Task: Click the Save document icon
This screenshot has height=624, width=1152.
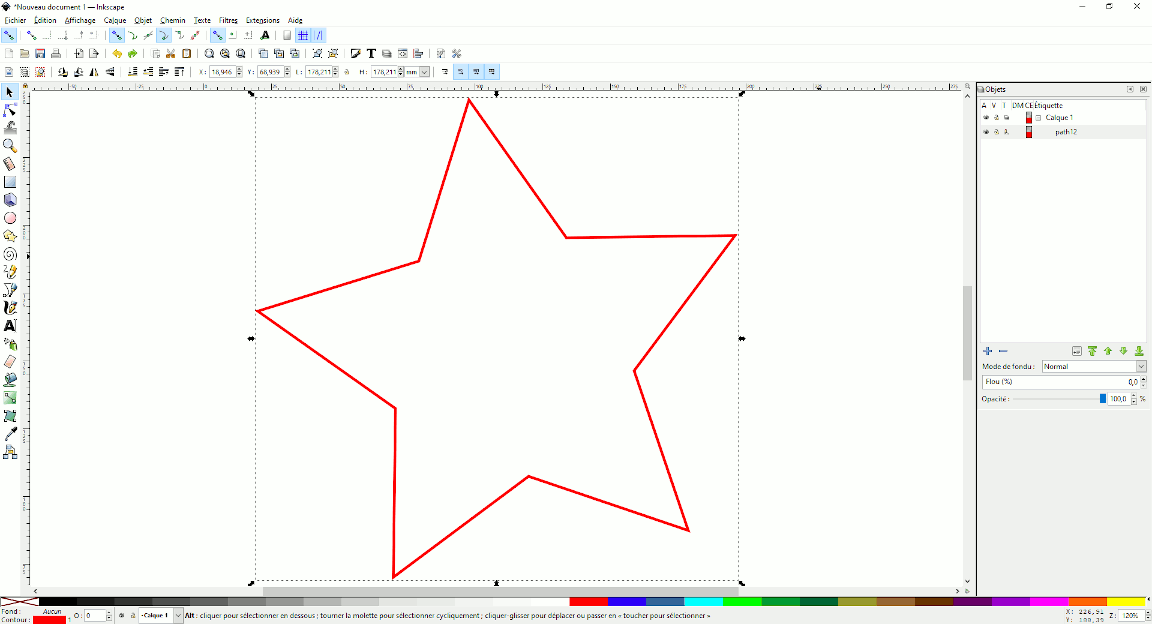Action: [40, 53]
